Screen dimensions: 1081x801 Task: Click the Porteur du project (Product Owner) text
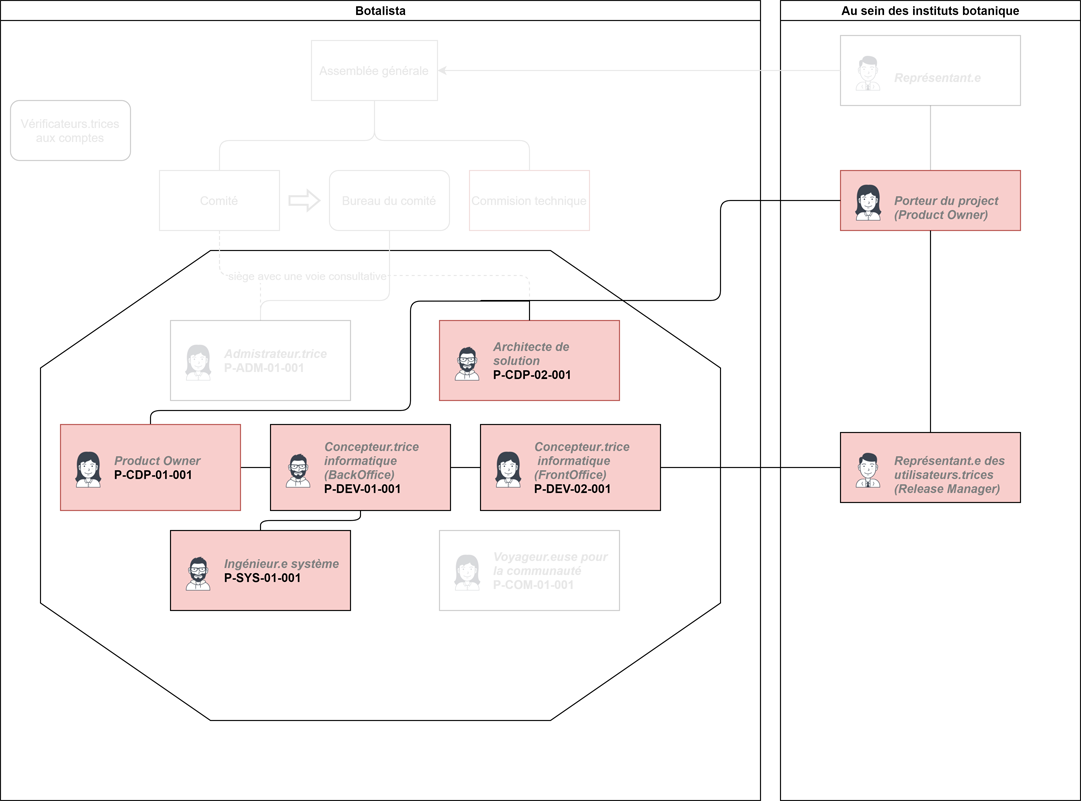946,207
